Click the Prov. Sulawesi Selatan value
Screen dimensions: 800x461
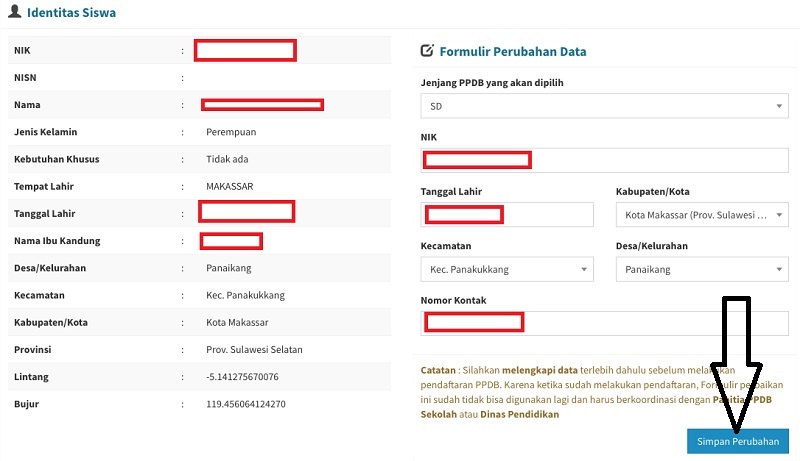254,350
